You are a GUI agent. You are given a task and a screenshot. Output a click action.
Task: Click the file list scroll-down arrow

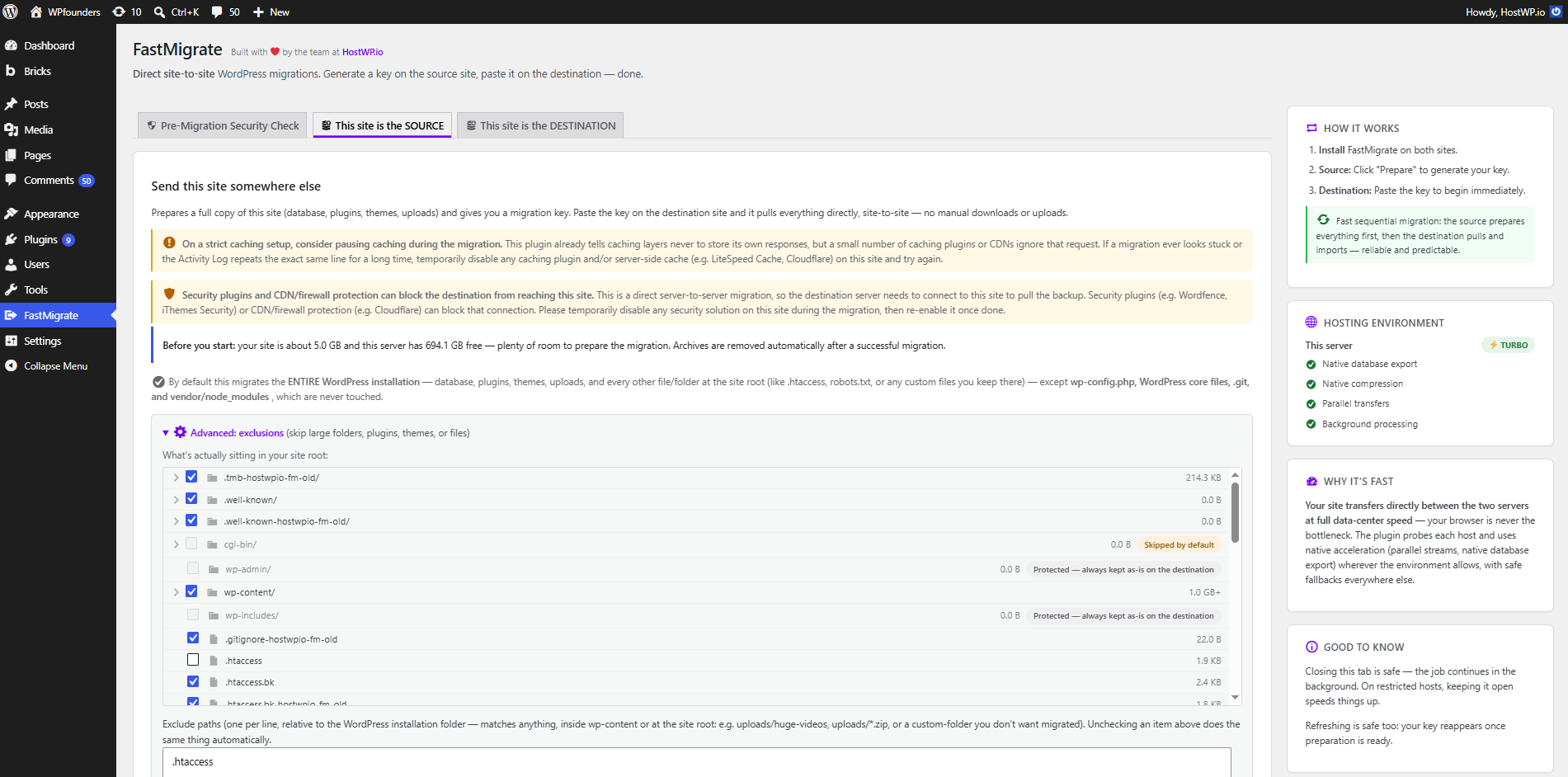pyautogui.click(x=1235, y=698)
